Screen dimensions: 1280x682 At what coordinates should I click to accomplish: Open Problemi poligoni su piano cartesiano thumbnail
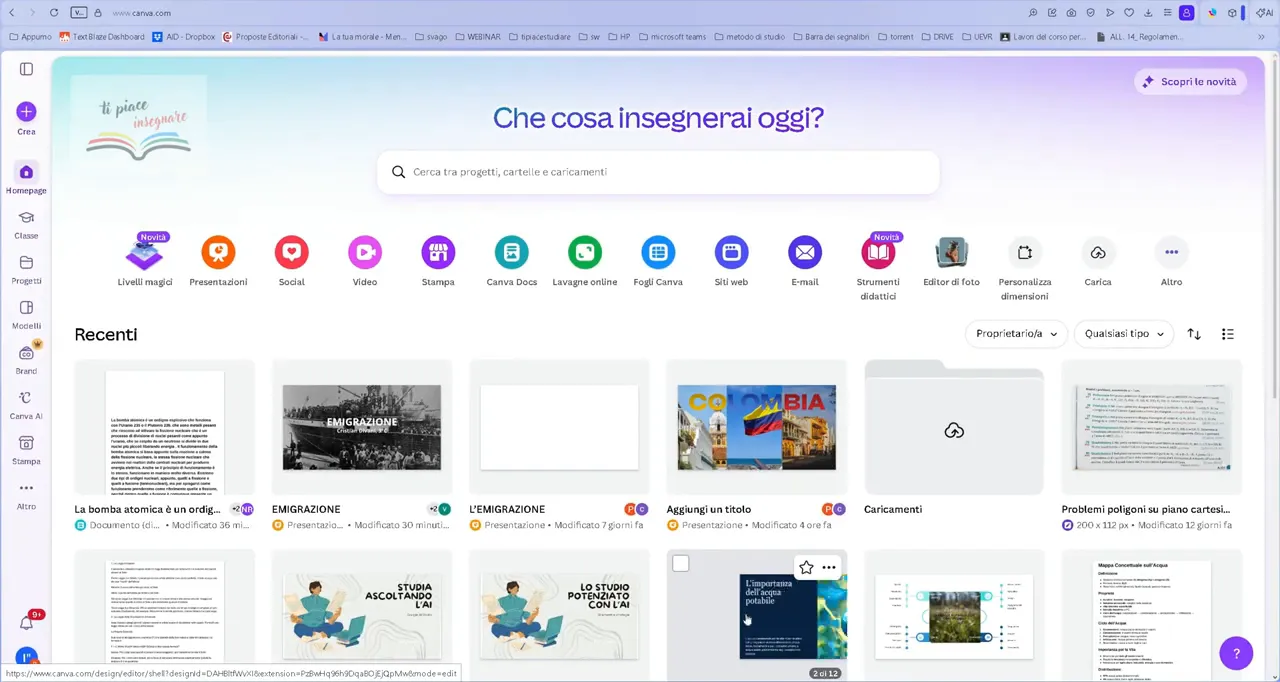pyautogui.click(x=1151, y=427)
